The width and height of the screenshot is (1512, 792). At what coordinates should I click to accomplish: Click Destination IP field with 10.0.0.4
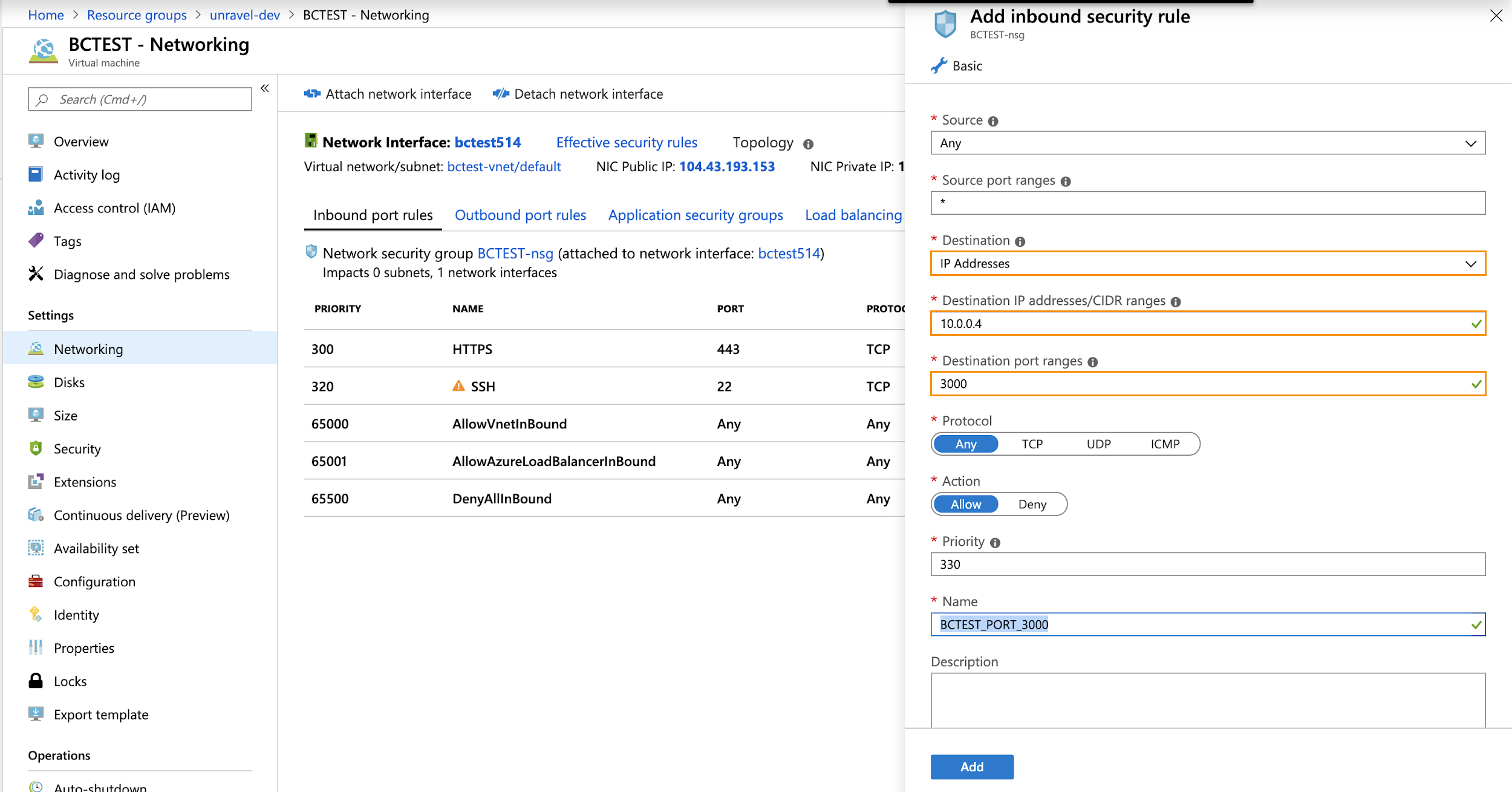pyautogui.click(x=1208, y=323)
